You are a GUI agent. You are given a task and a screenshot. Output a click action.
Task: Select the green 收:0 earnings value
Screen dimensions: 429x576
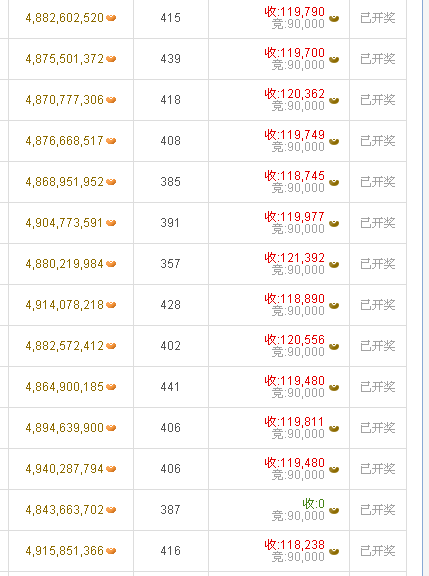[314, 503]
